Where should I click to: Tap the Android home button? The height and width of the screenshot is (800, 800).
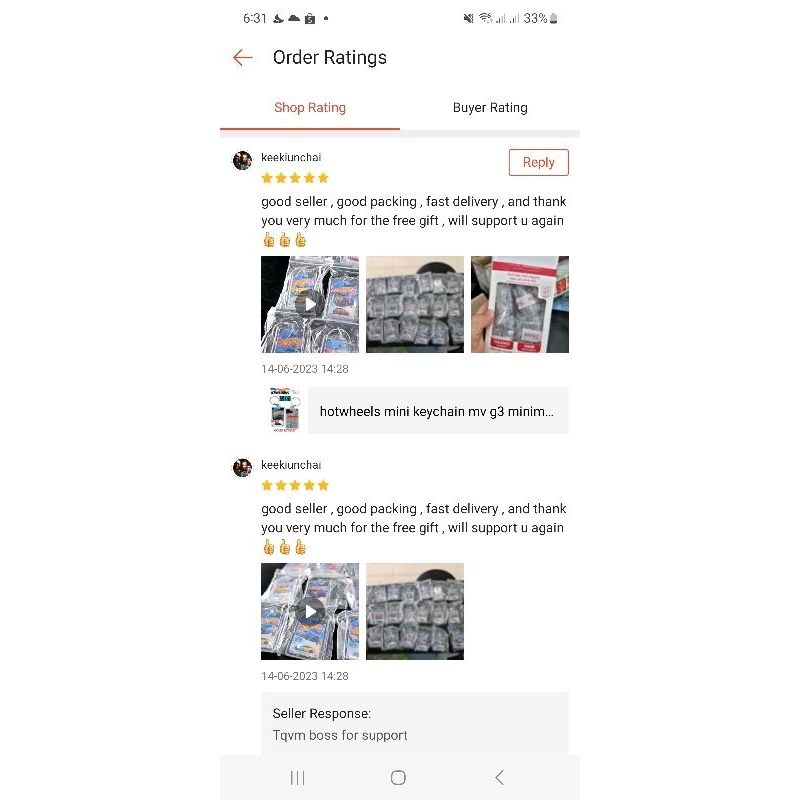398,778
